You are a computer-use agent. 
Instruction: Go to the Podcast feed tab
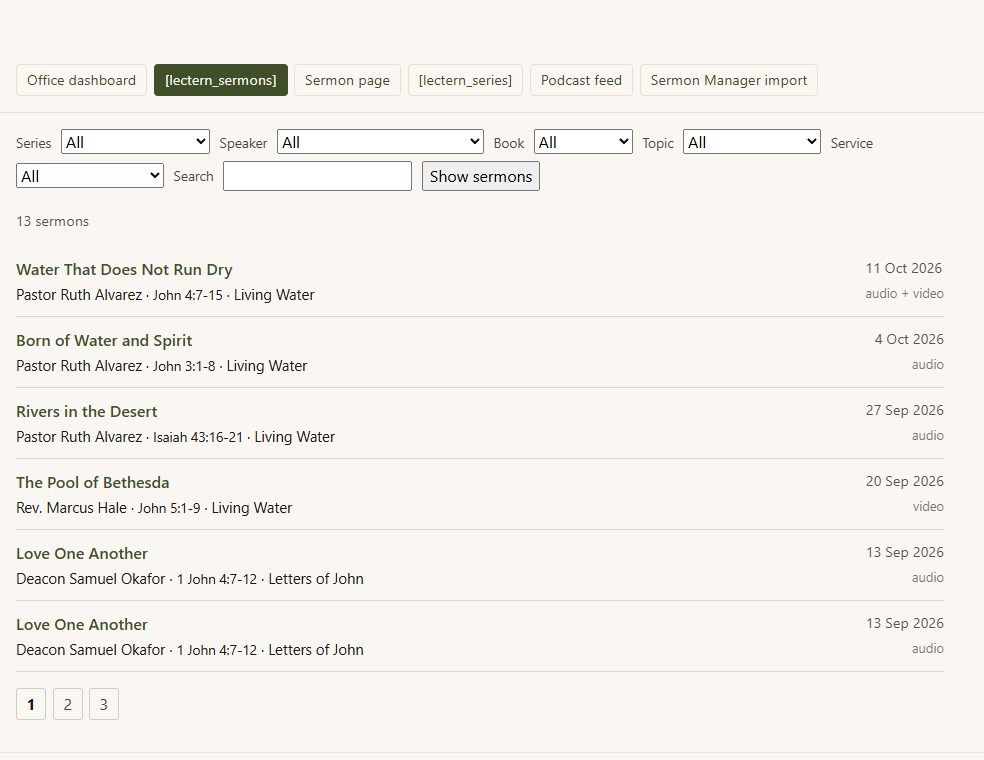coord(581,80)
